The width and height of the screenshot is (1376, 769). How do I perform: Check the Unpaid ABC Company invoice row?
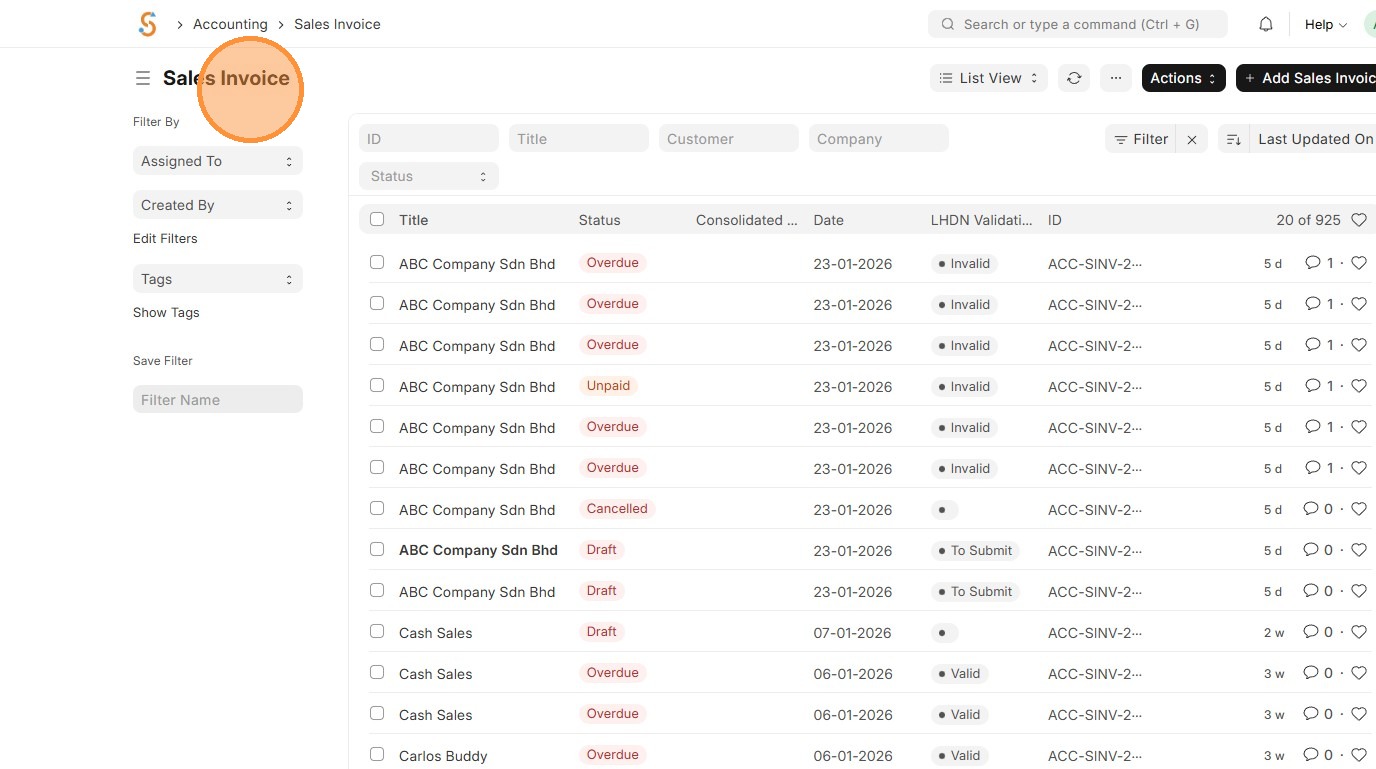pos(377,385)
